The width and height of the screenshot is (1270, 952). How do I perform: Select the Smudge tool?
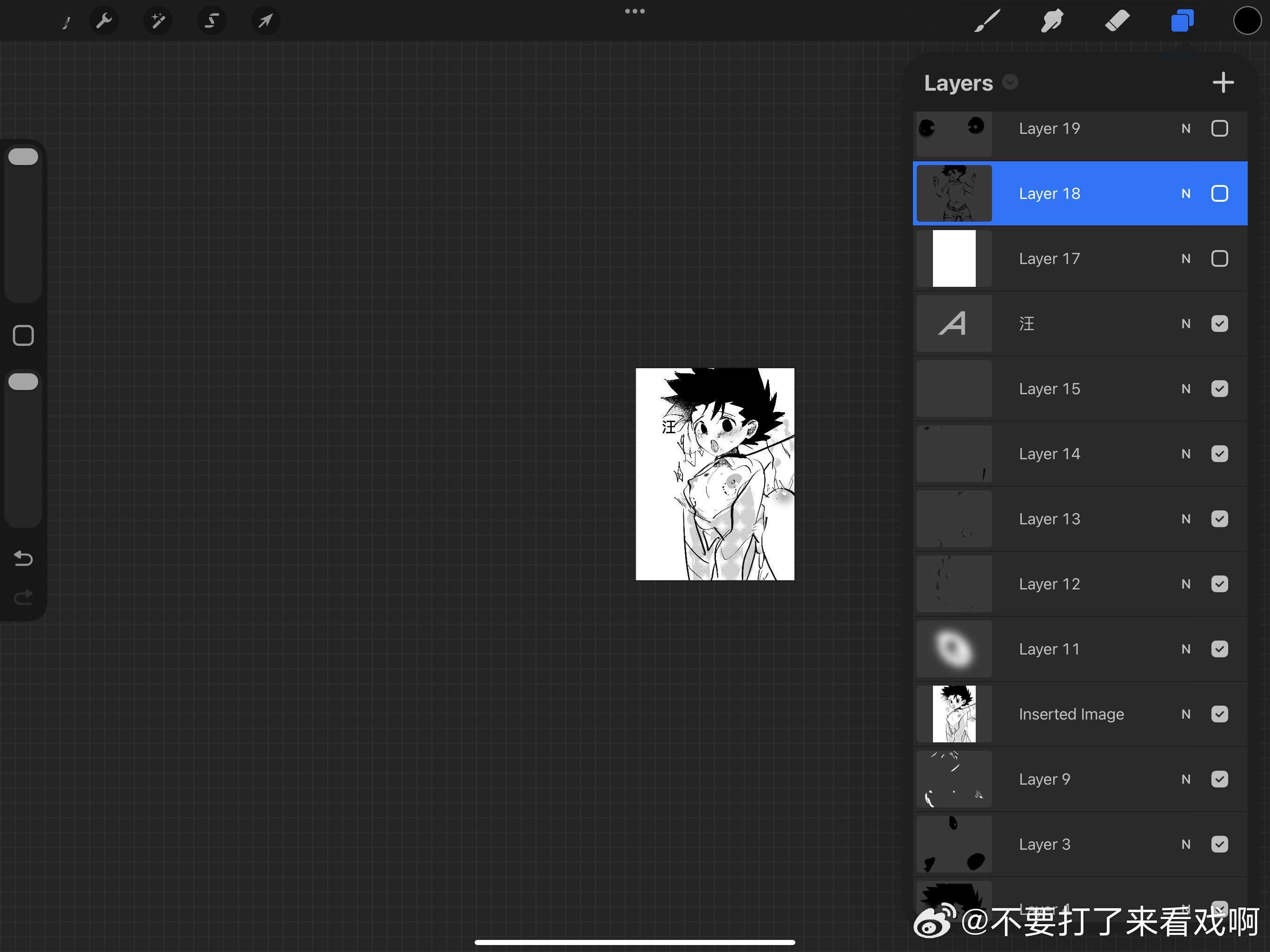[1052, 21]
